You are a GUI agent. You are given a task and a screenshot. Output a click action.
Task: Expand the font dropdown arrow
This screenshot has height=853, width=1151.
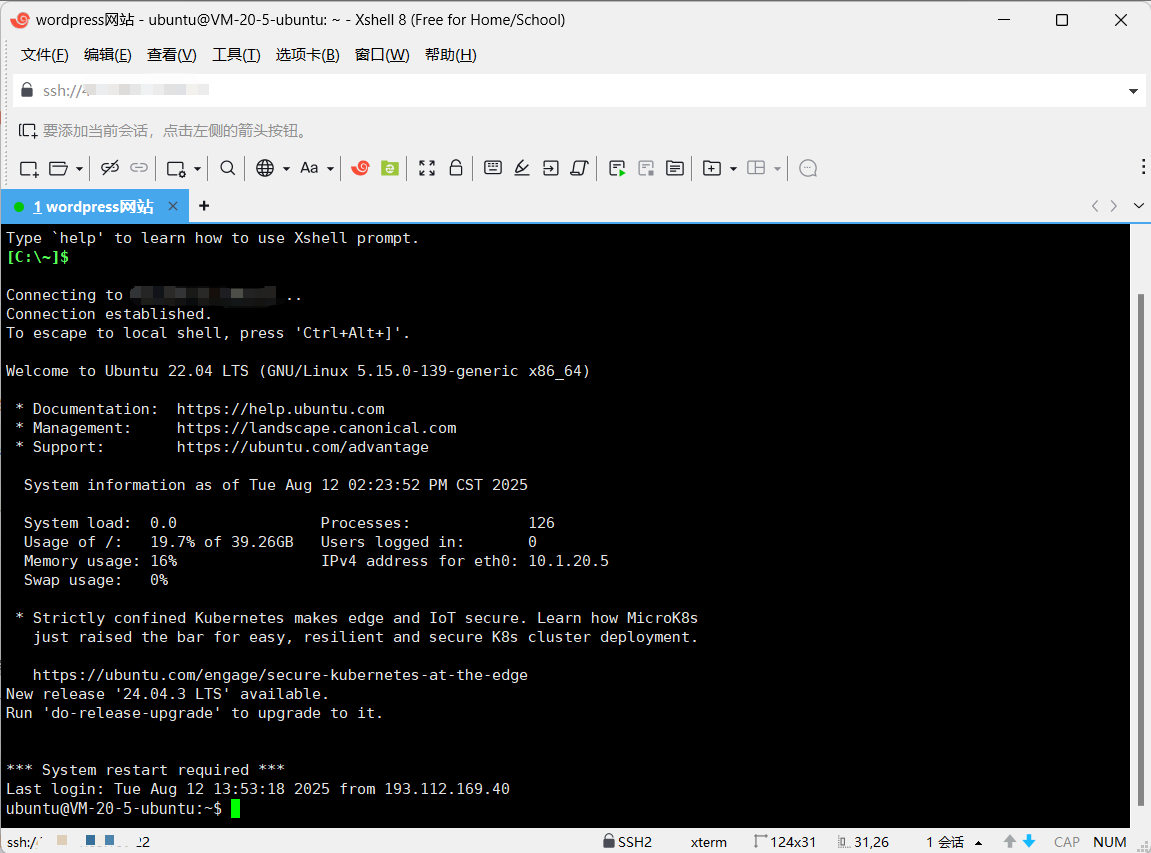tap(330, 169)
